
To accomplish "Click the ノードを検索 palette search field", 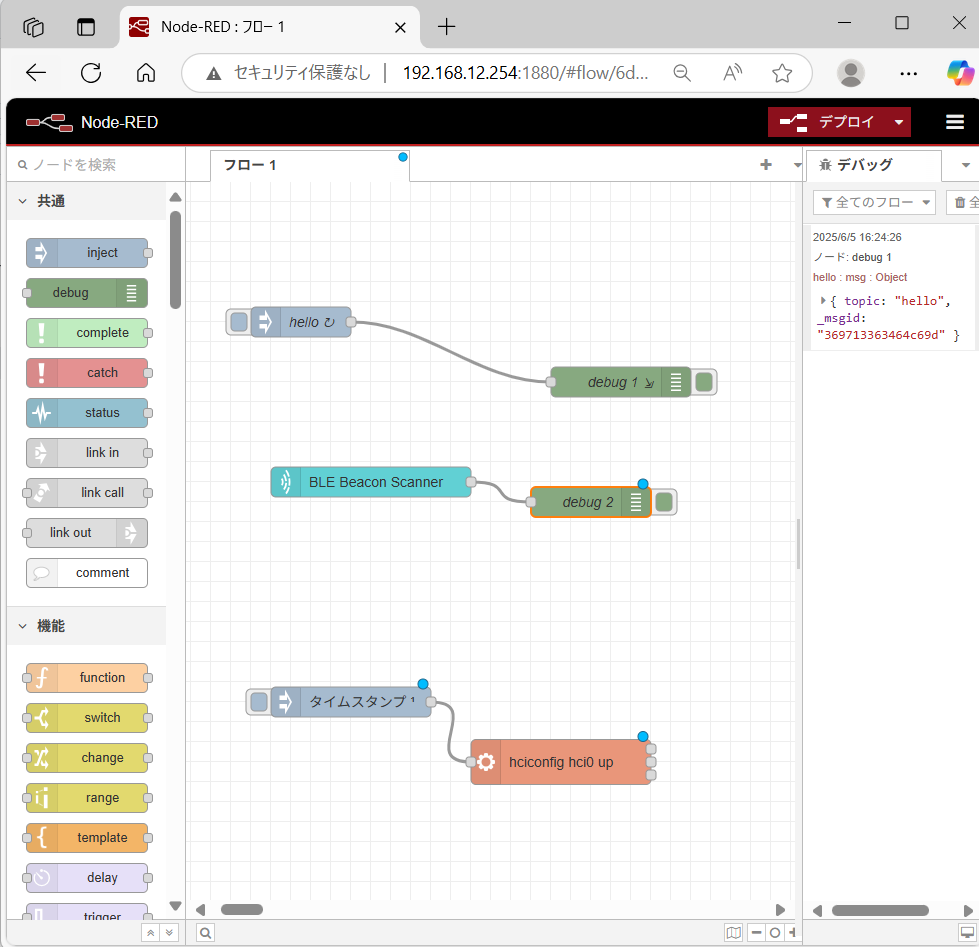I will tap(97, 165).
